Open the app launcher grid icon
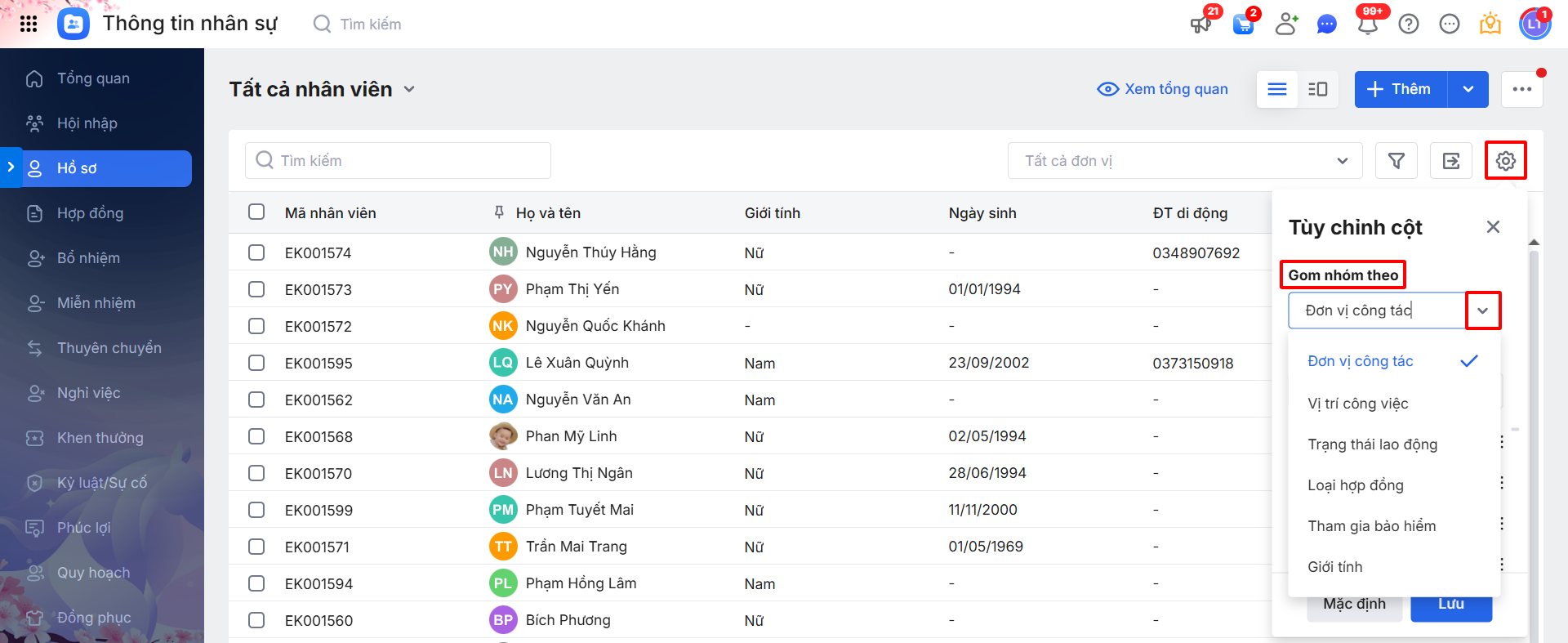This screenshot has height=643, width=1568. click(29, 24)
